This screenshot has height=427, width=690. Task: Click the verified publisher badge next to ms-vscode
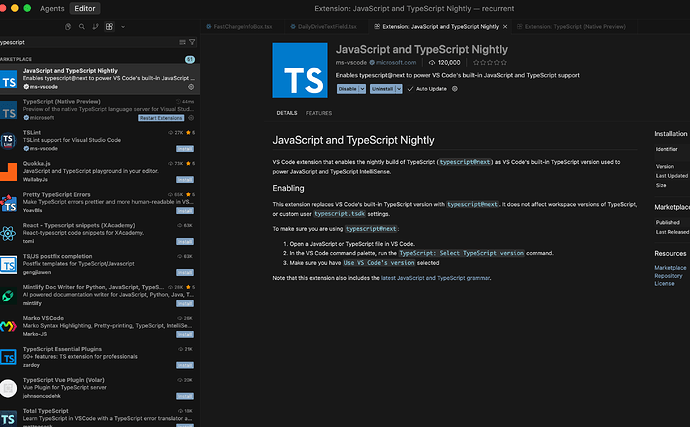click(x=372, y=63)
